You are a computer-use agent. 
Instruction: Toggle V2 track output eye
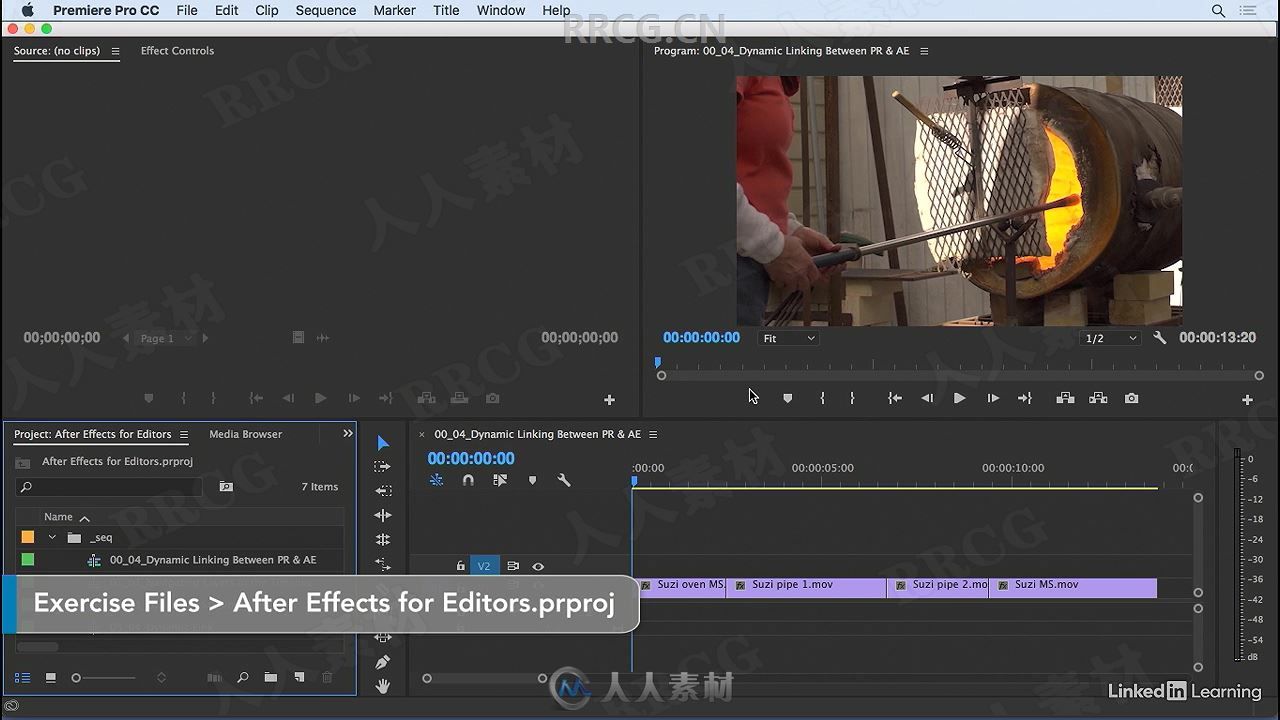538,566
